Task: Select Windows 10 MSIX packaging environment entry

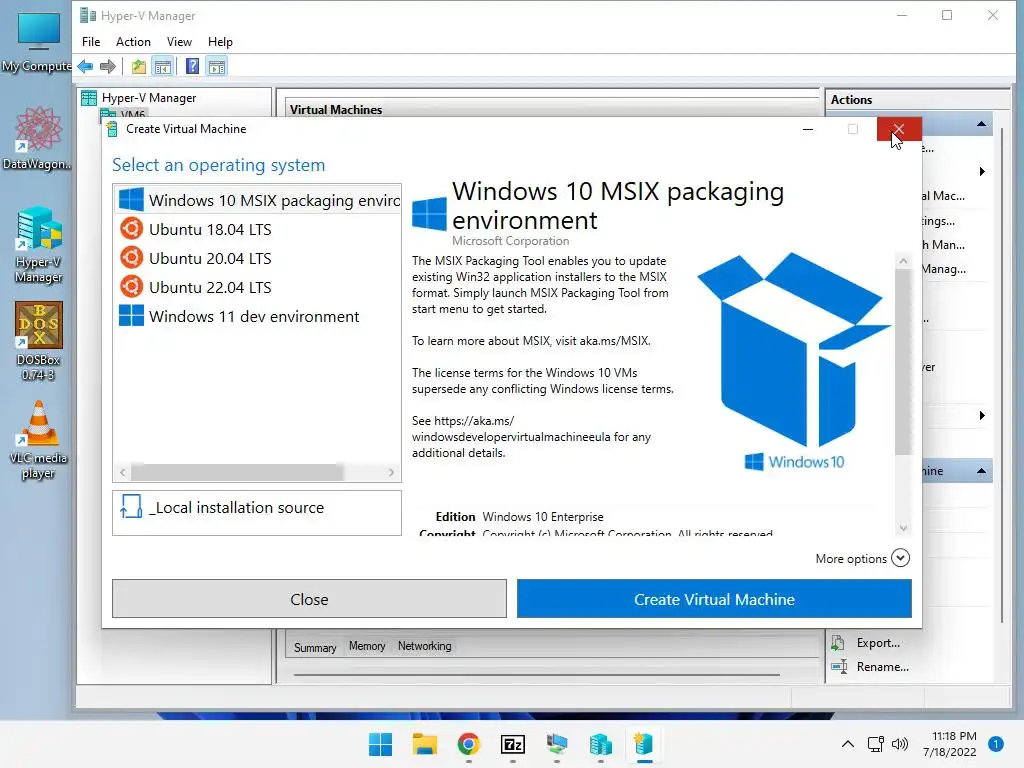Action: click(x=257, y=200)
